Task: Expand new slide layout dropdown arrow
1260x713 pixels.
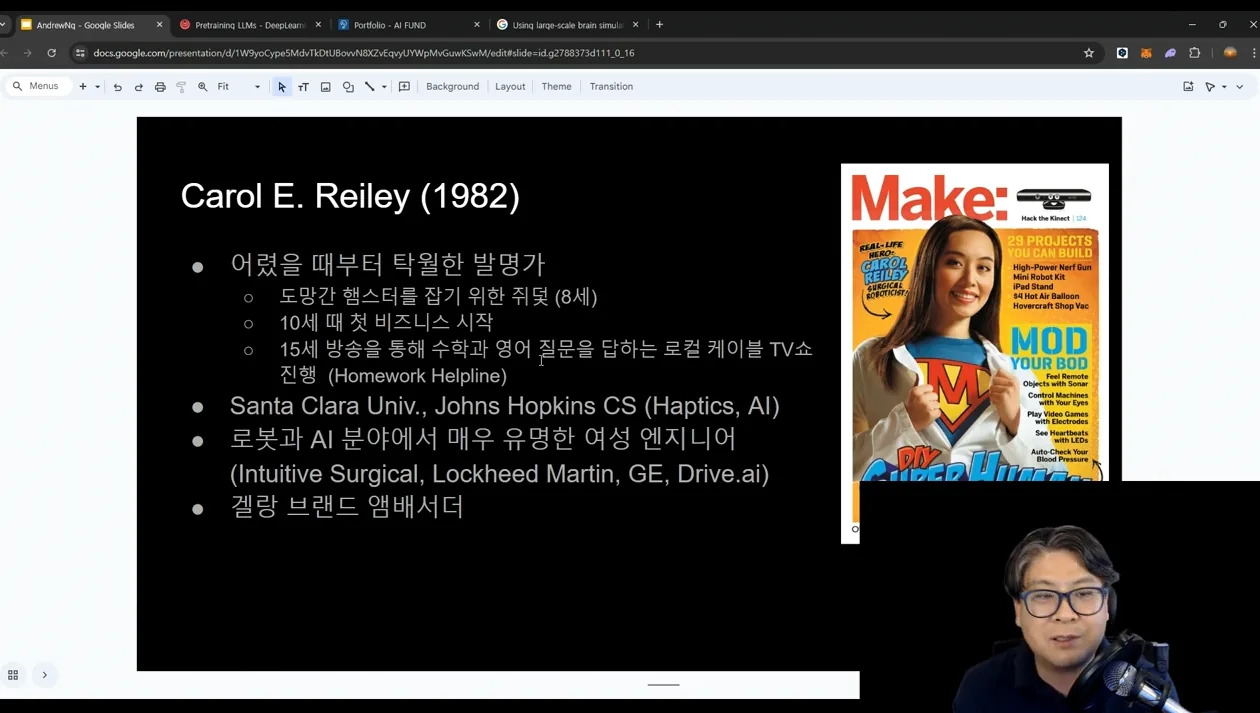Action: [x=97, y=87]
